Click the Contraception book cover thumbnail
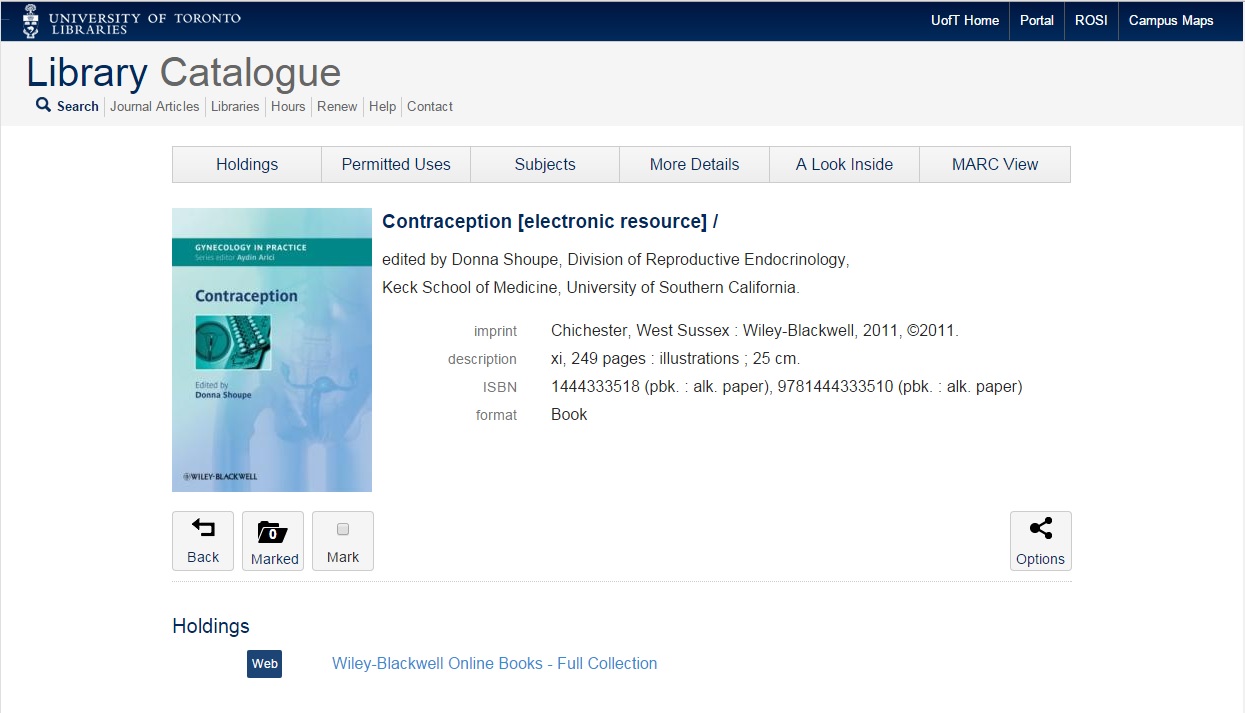Image resolution: width=1245 pixels, height=713 pixels. [x=272, y=350]
